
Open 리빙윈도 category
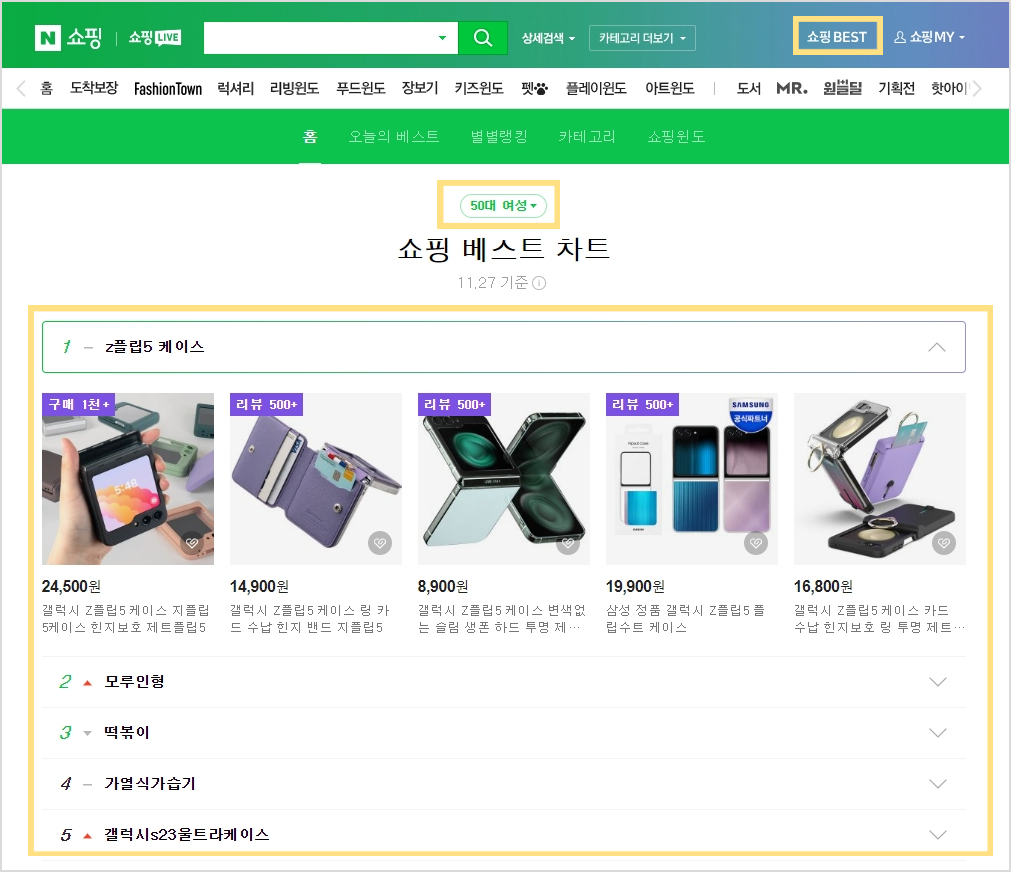click(295, 88)
